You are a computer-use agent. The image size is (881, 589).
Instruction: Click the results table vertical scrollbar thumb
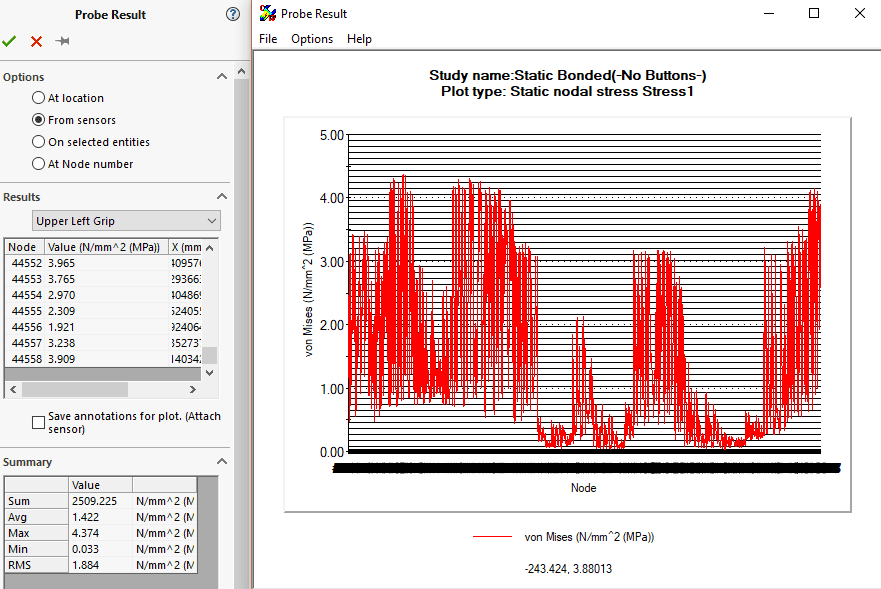(x=210, y=355)
